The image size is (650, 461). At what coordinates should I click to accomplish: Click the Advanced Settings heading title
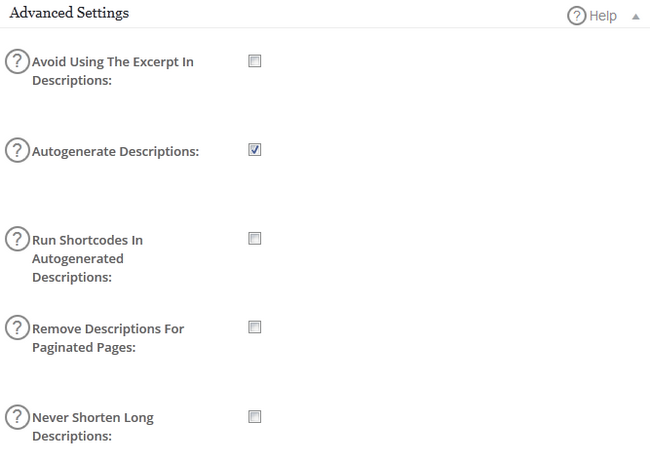coord(68,14)
